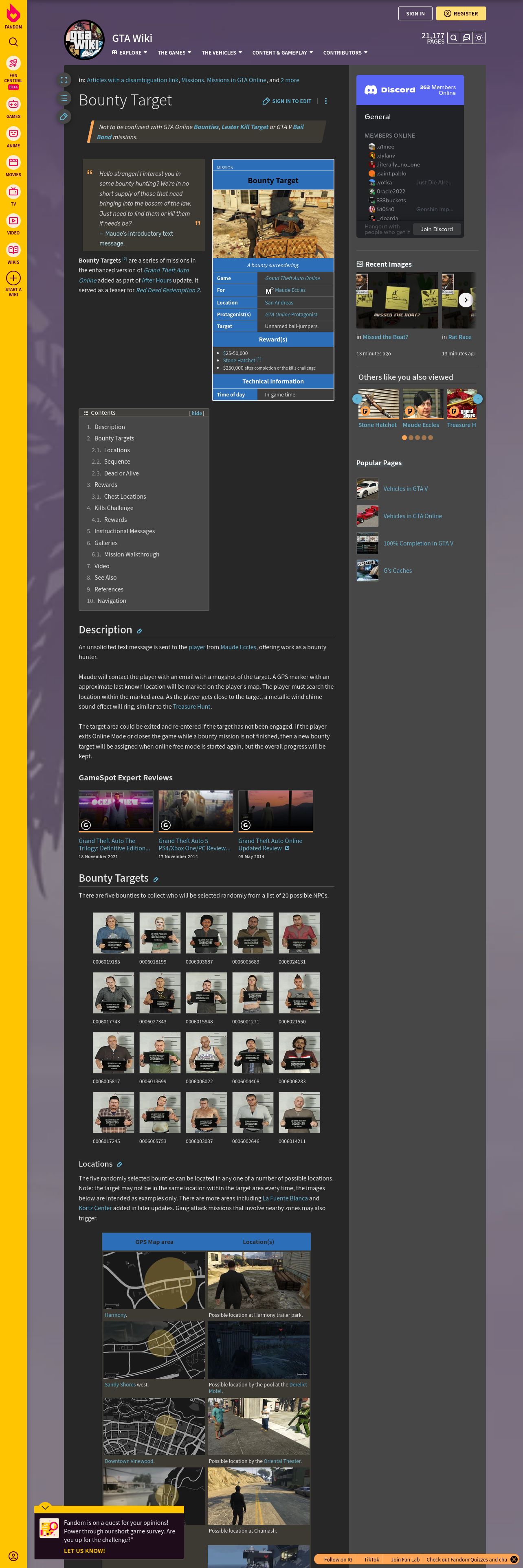
Task: Edit the Locations section pencil icon
Action: (119, 1165)
